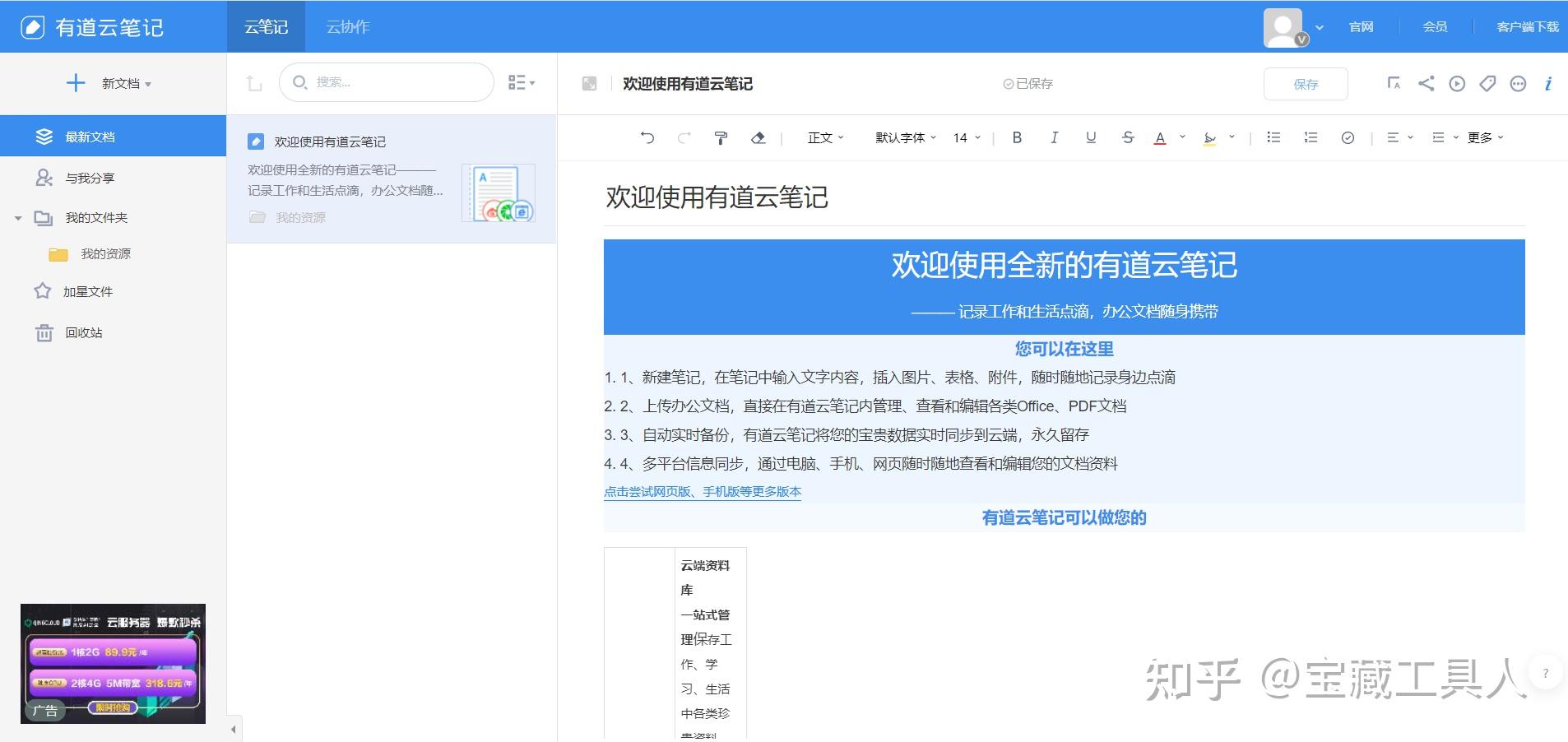Click the more options circle icon
1568x742 pixels.
(1518, 83)
